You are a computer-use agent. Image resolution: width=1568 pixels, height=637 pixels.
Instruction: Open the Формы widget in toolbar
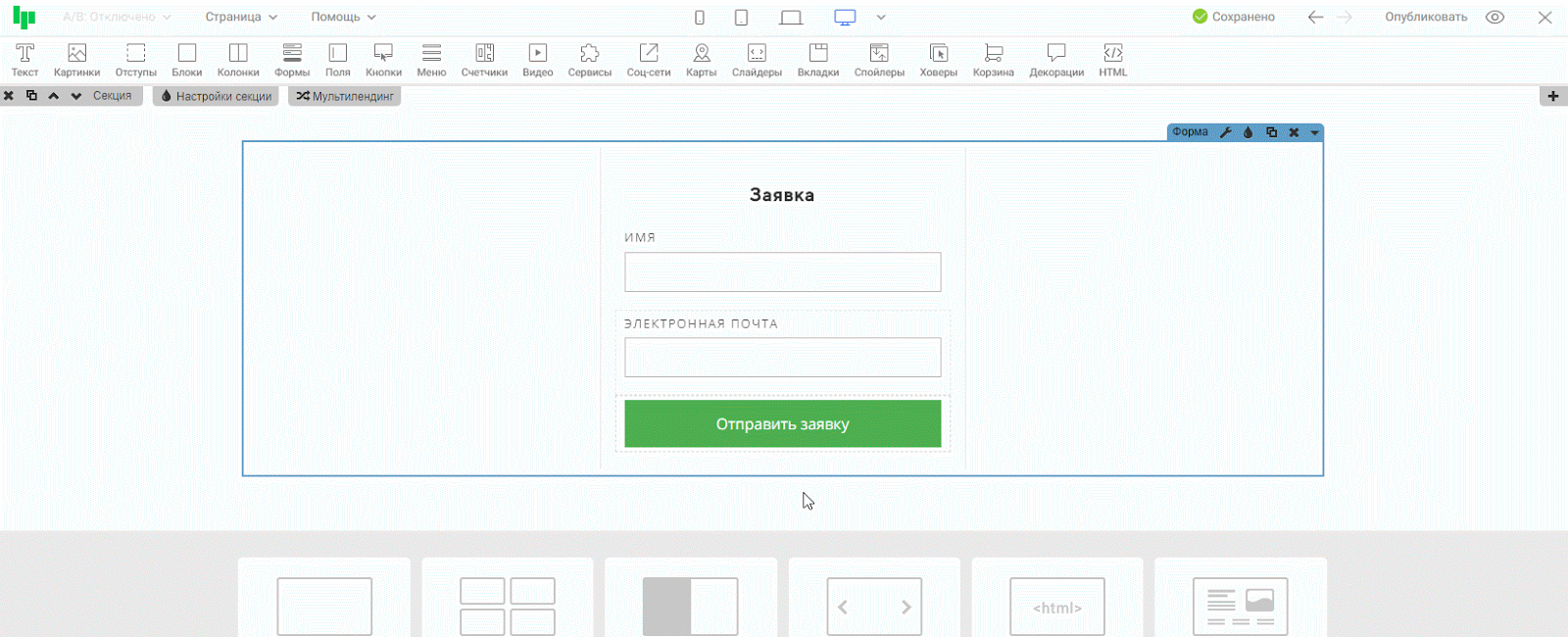(x=292, y=59)
